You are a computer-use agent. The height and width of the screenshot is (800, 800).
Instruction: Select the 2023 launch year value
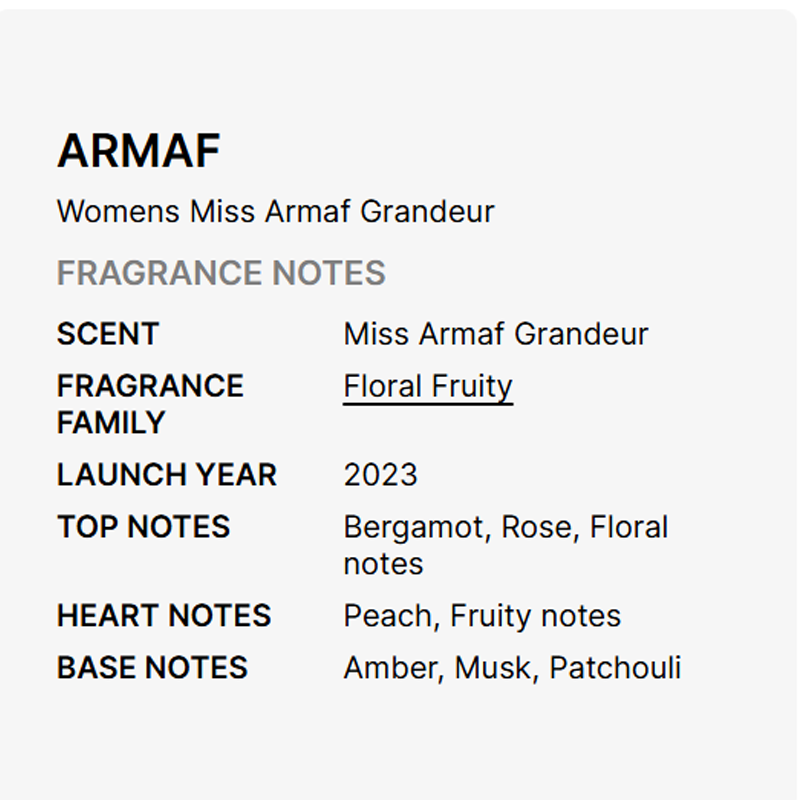tap(380, 475)
